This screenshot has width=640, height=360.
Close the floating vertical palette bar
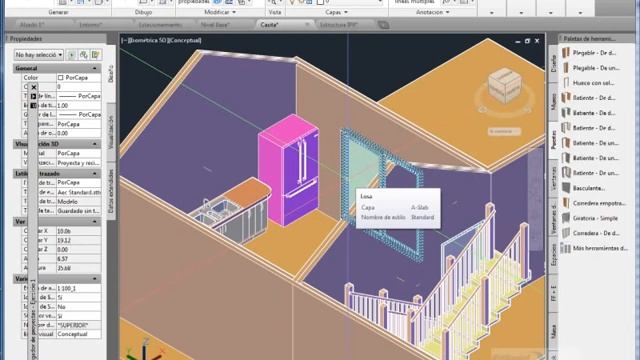coord(34,87)
